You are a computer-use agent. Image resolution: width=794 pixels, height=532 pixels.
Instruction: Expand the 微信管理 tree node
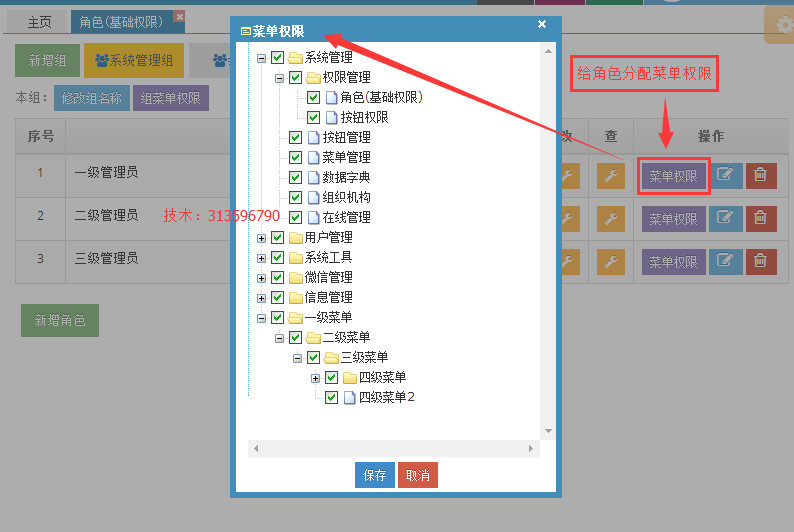click(x=261, y=278)
